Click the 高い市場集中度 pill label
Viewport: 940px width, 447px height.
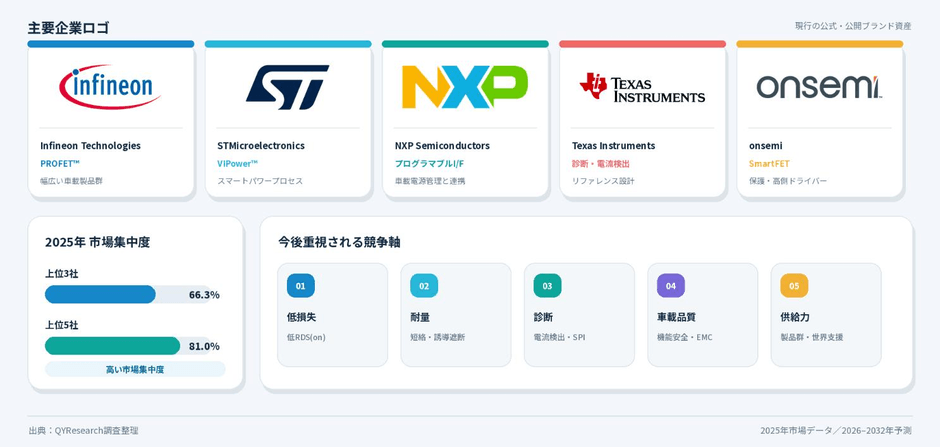tap(135, 369)
